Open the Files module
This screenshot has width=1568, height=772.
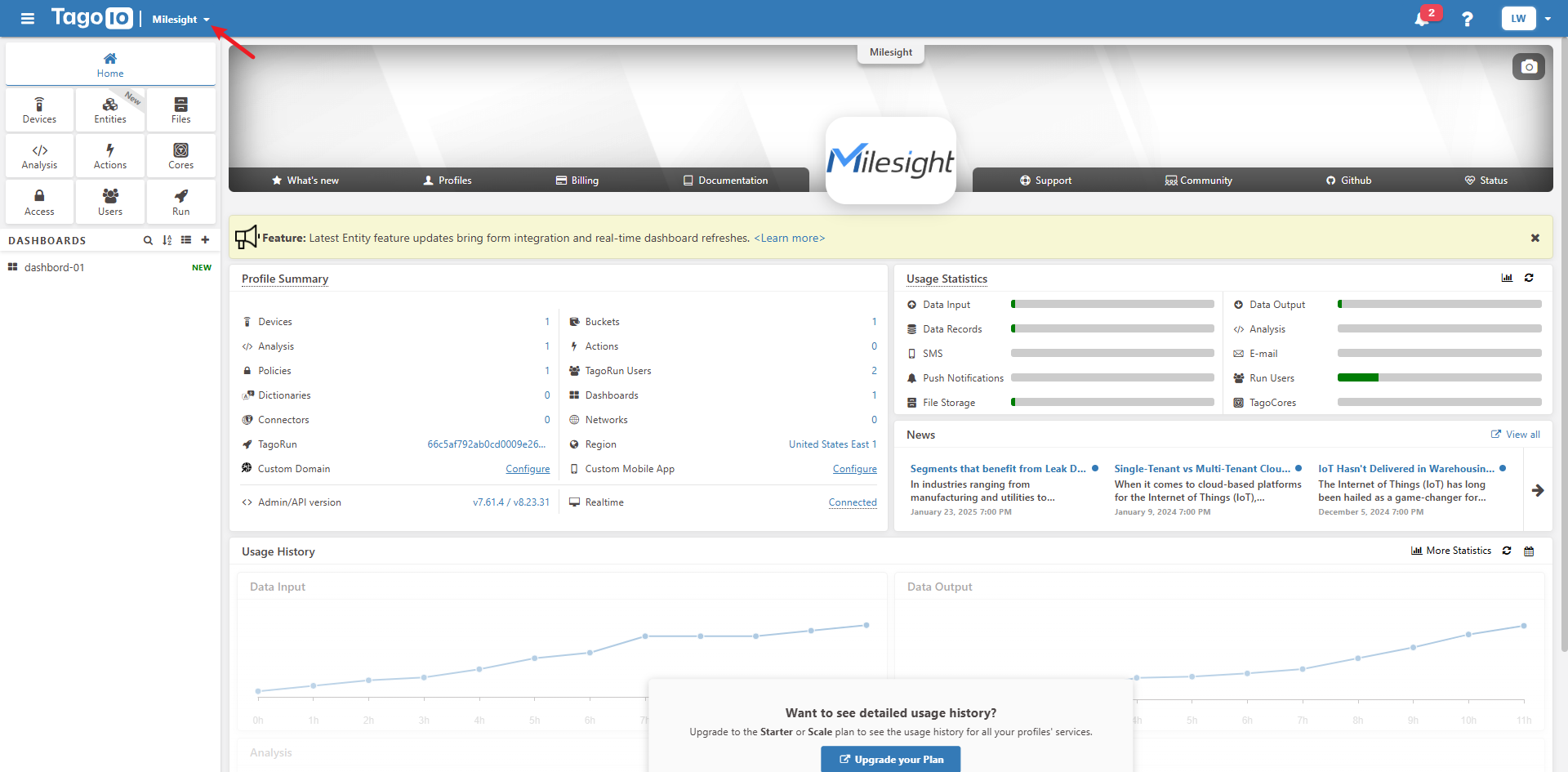click(x=180, y=110)
